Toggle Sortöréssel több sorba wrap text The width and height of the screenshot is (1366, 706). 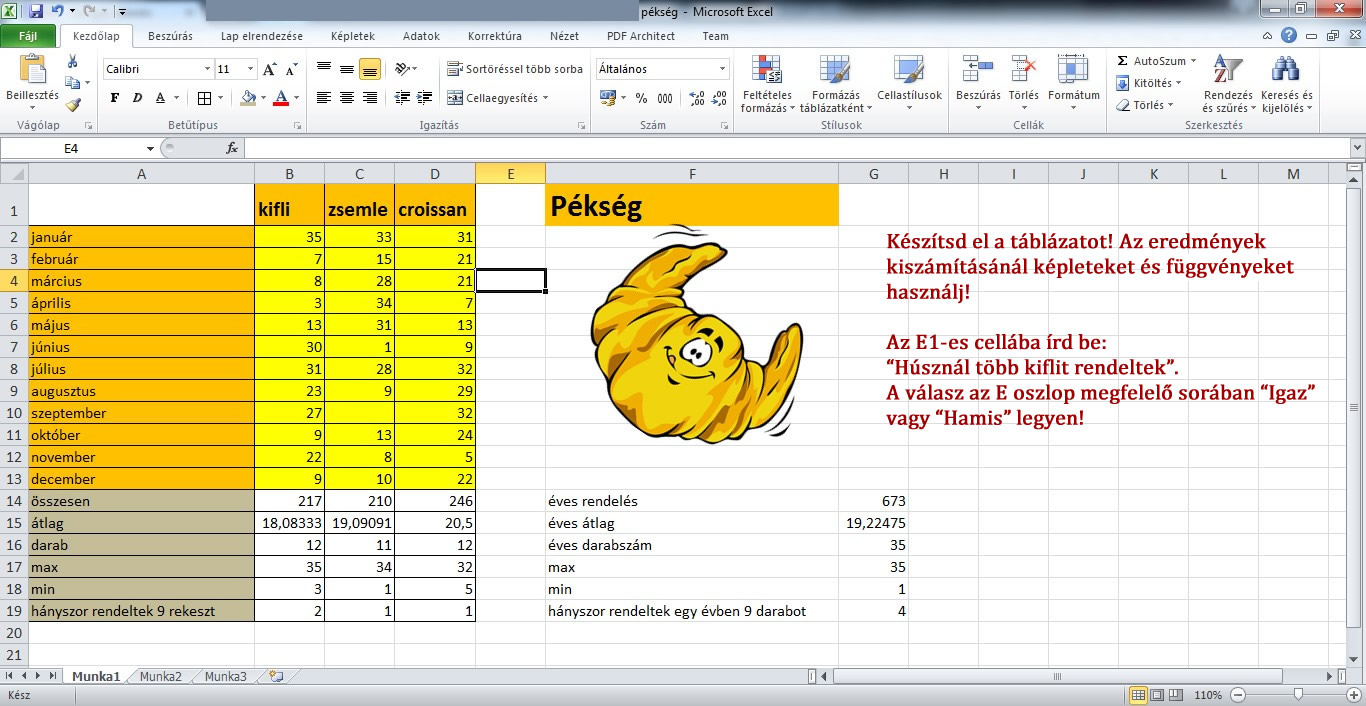(515, 69)
